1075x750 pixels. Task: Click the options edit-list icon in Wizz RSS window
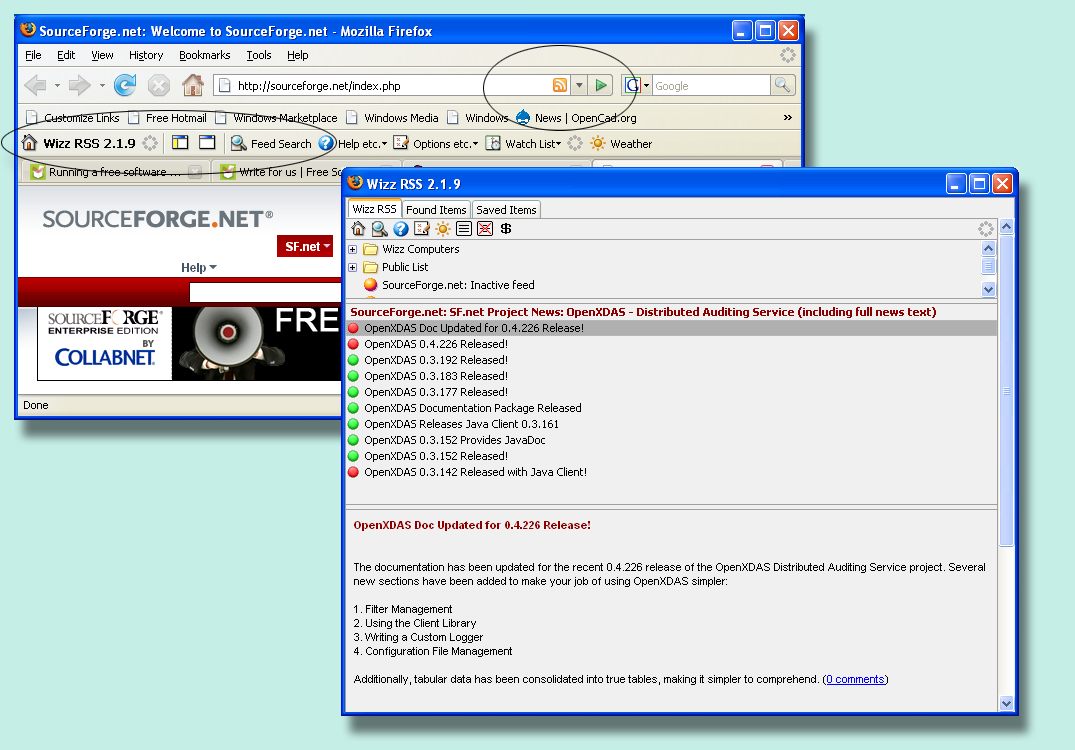coord(422,229)
